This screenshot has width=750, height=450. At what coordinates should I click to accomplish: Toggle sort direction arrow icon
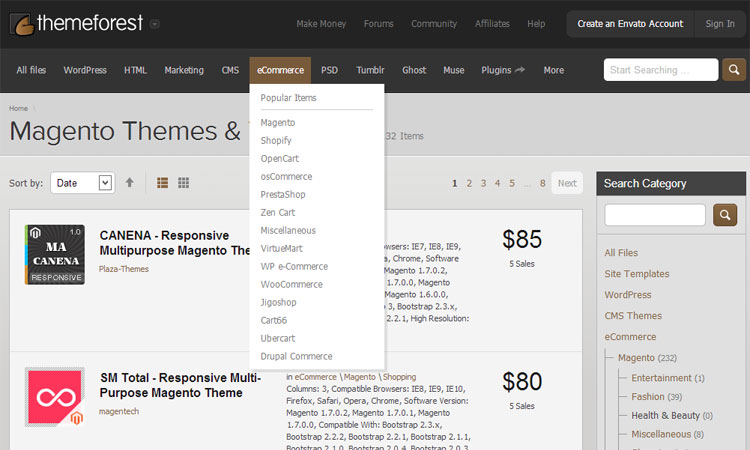point(130,183)
